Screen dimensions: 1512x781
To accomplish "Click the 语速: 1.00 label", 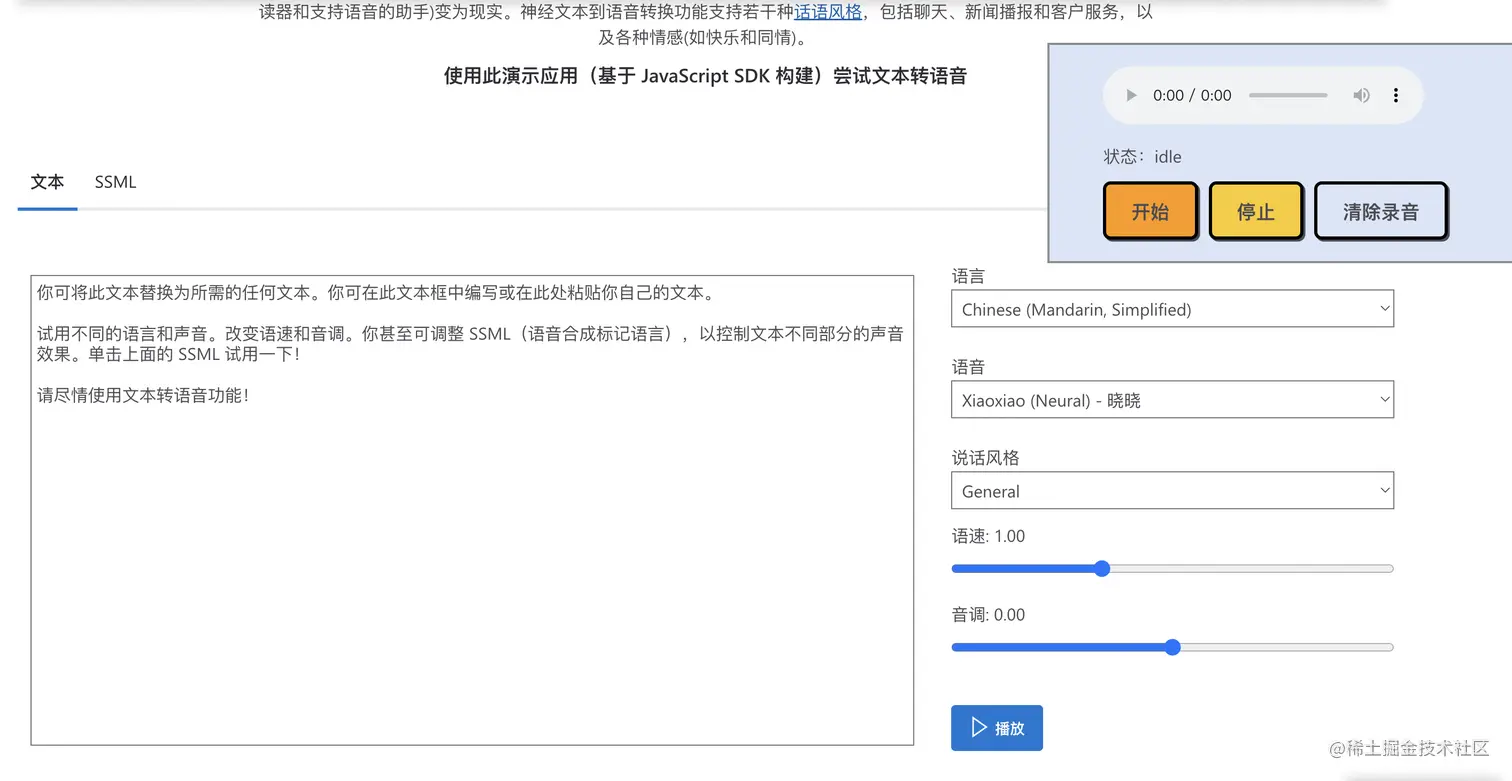I will tap(988, 536).
